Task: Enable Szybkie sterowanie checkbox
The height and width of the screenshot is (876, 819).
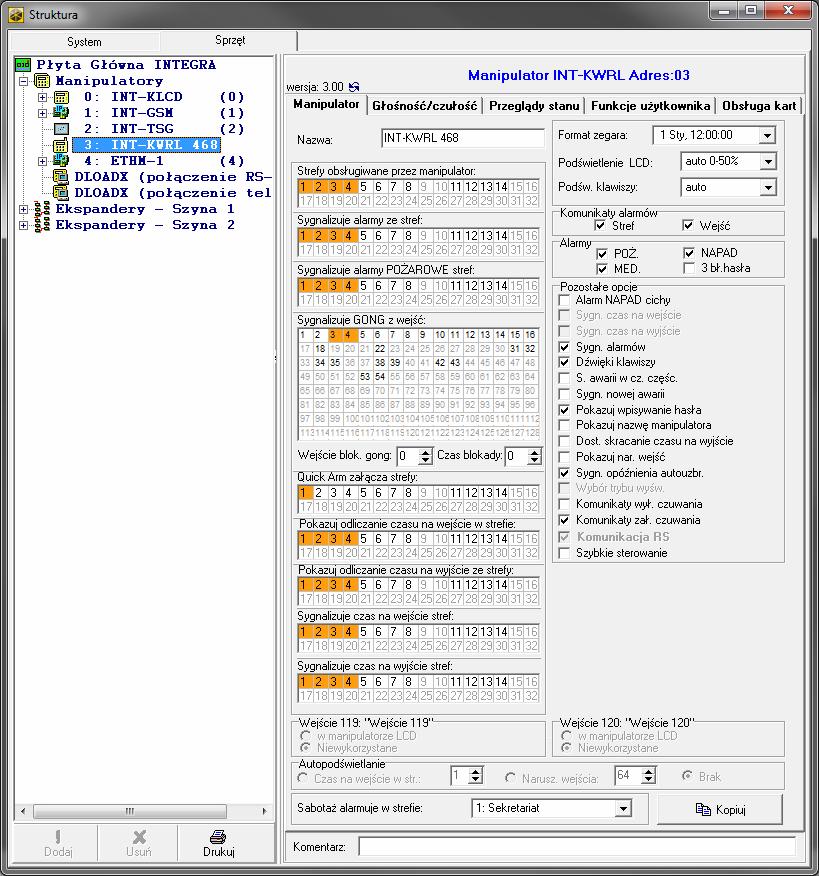Action: [564, 553]
